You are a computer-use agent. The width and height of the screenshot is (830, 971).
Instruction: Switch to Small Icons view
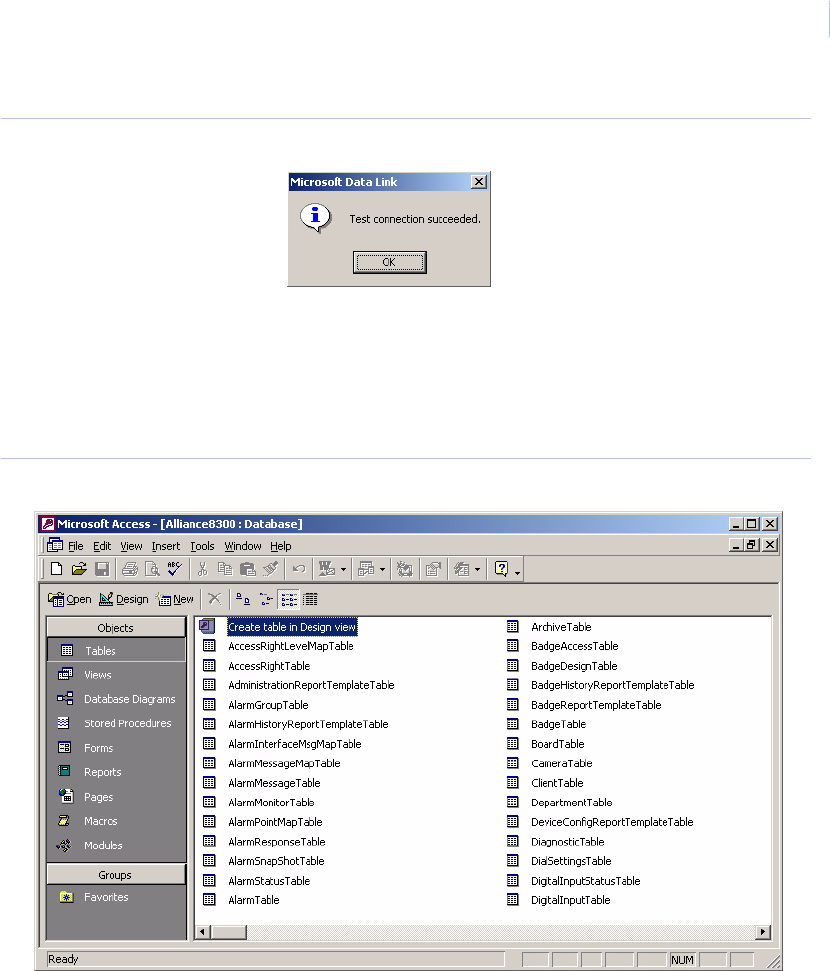[x=266, y=599]
